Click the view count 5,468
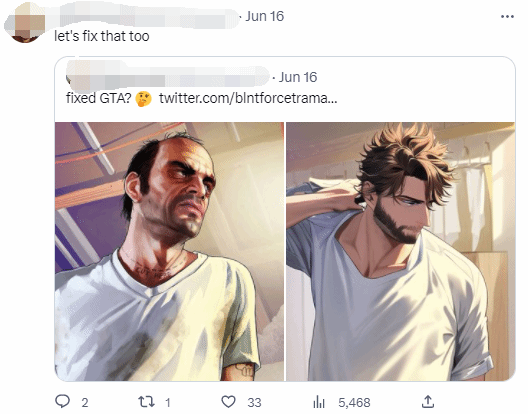Image resolution: width=528 pixels, height=414 pixels. [x=354, y=403]
